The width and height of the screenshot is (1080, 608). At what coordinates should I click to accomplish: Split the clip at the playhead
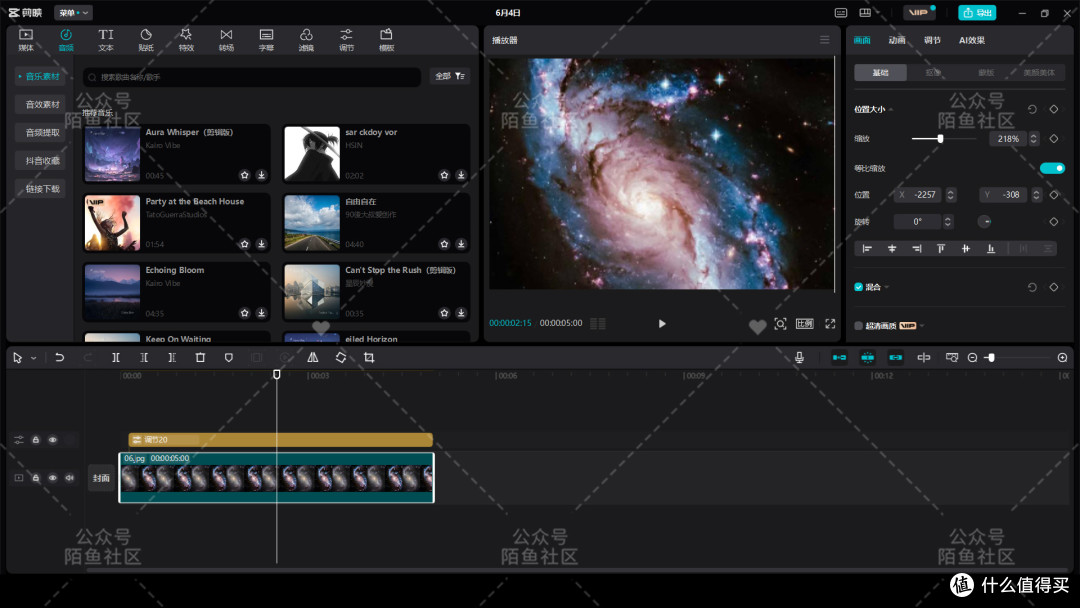[x=116, y=357]
